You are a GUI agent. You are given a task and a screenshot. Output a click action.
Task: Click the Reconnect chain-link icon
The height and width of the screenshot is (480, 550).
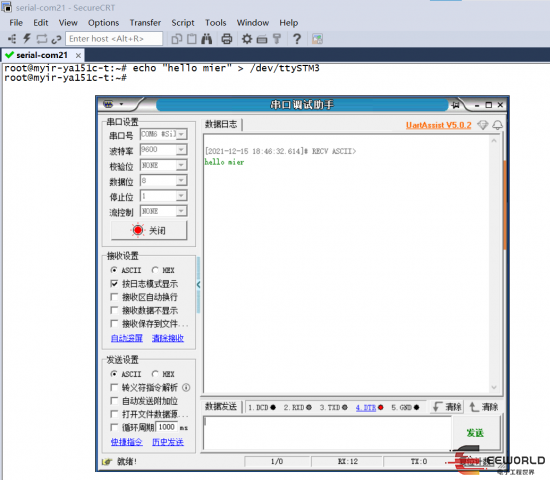coord(56,39)
